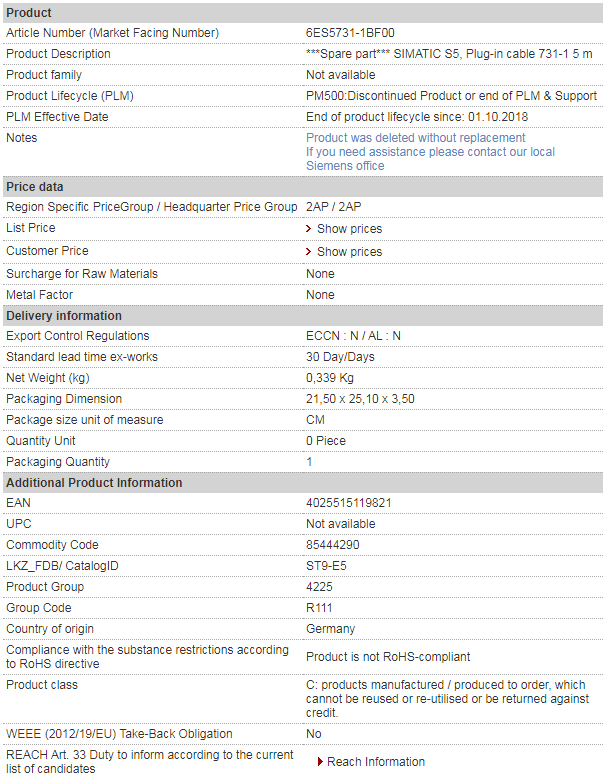Image resolution: width=603 pixels, height=779 pixels.
Task: Click the 'Product is not RoHS-compliant' text
Action: [388, 657]
